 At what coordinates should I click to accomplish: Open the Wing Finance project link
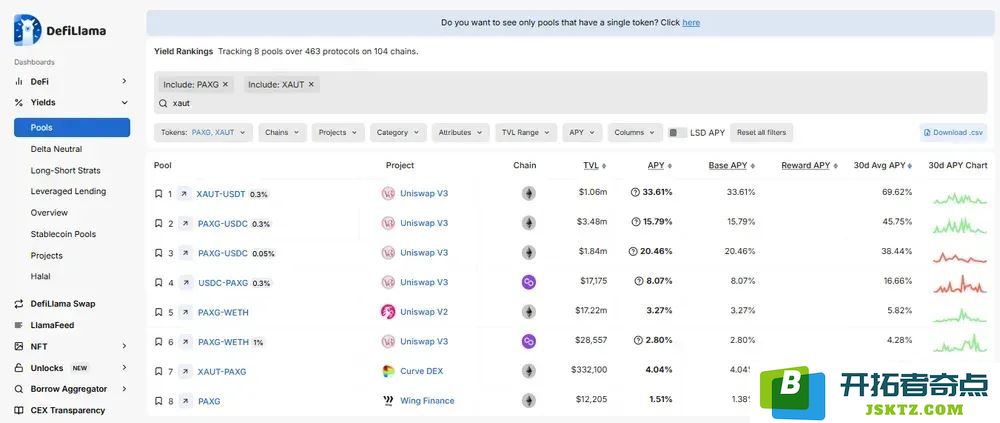pos(427,401)
